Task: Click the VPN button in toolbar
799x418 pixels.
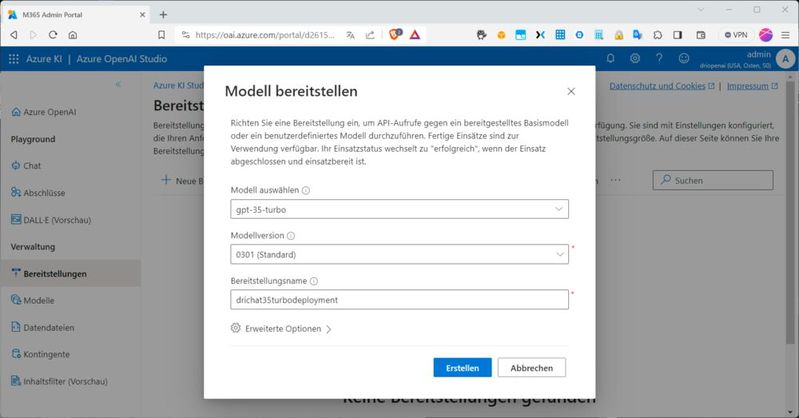Action: pos(736,35)
